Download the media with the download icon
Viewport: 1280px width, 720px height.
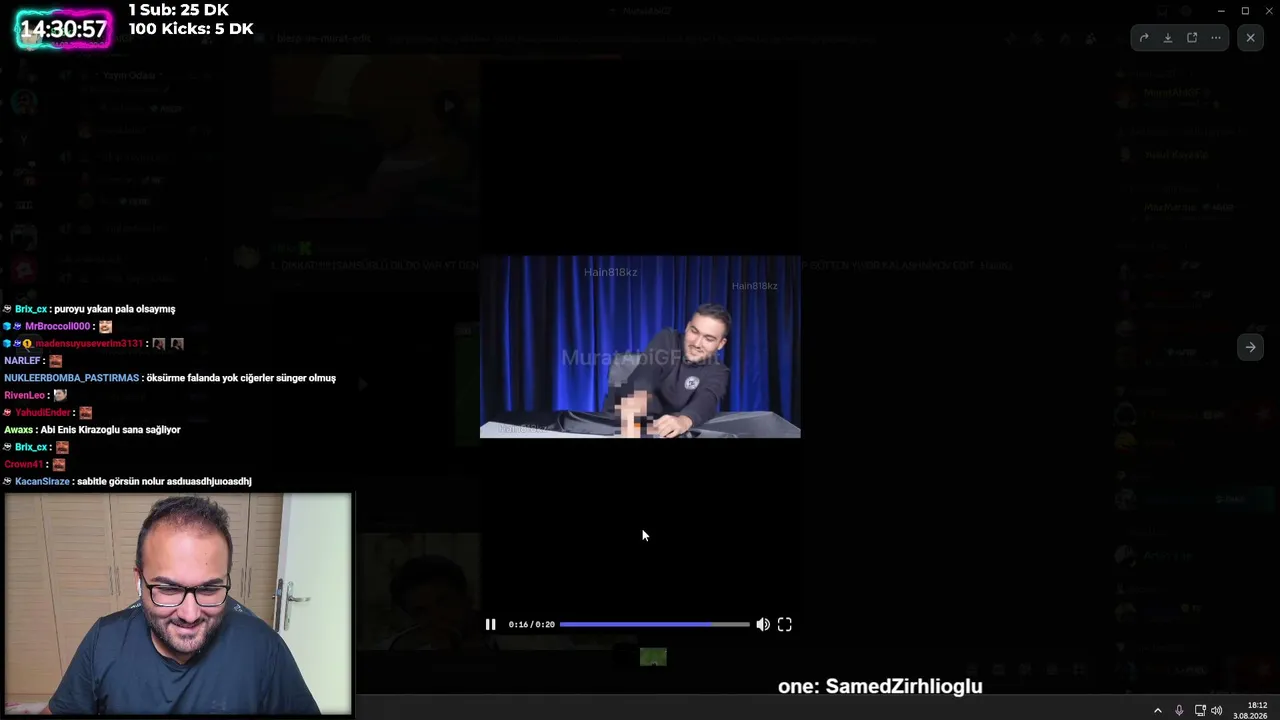pyautogui.click(x=1168, y=38)
